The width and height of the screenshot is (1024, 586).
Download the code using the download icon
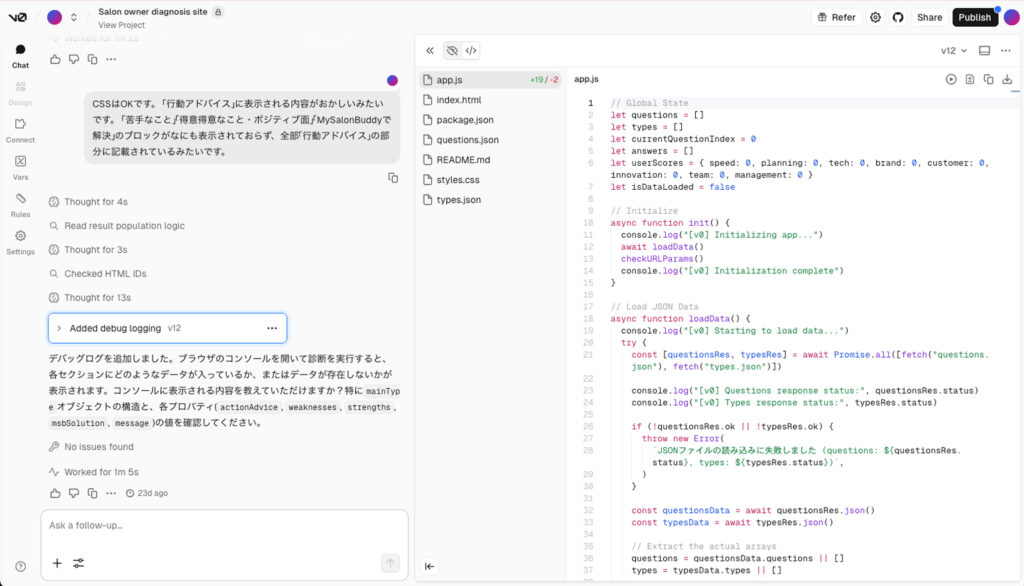click(x=1007, y=79)
